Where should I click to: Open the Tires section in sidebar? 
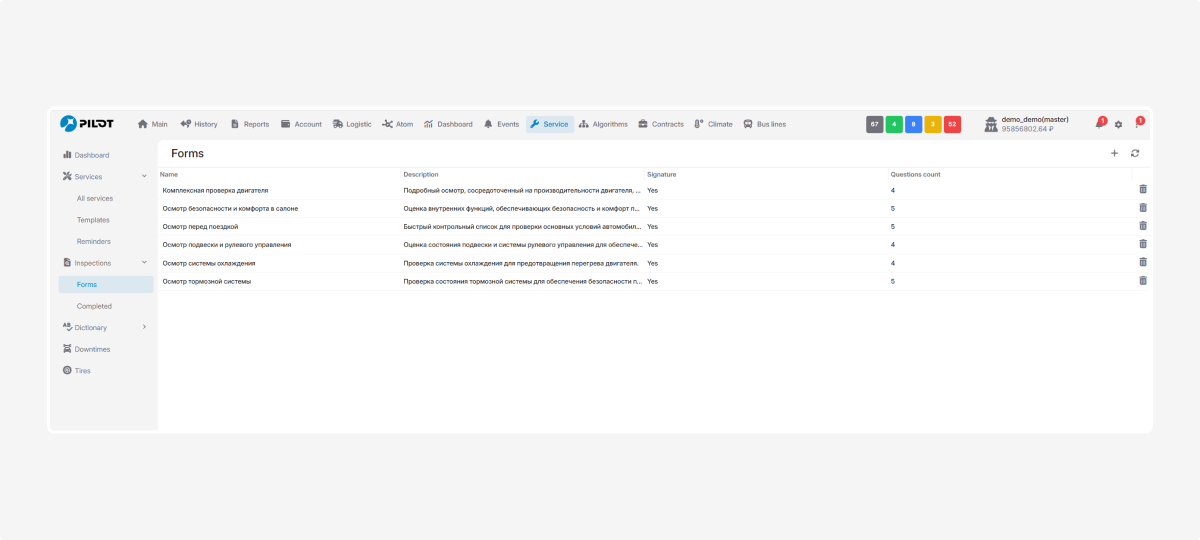tap(82, 371)
